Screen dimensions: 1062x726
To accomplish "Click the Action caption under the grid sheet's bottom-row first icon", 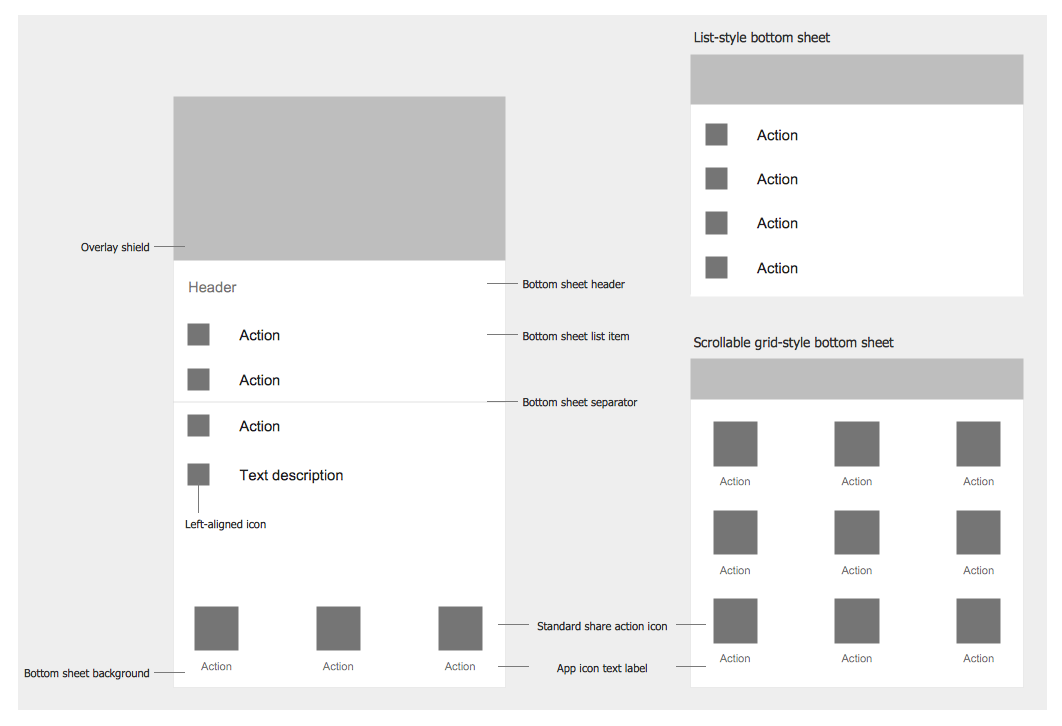I will (735, 658).
